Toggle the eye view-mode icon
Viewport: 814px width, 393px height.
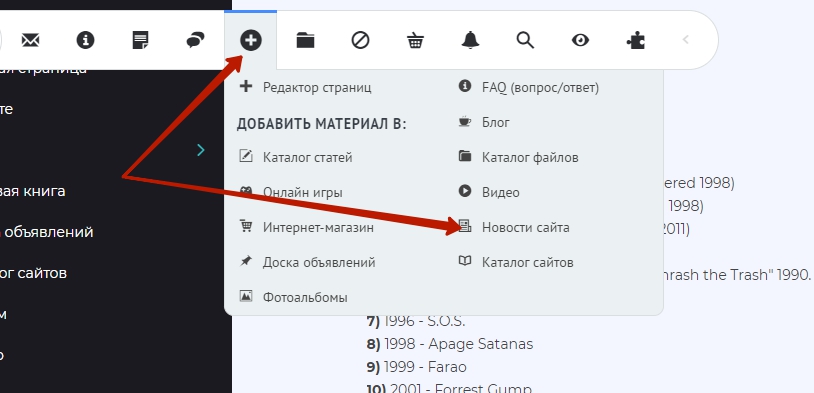(580, 40)
